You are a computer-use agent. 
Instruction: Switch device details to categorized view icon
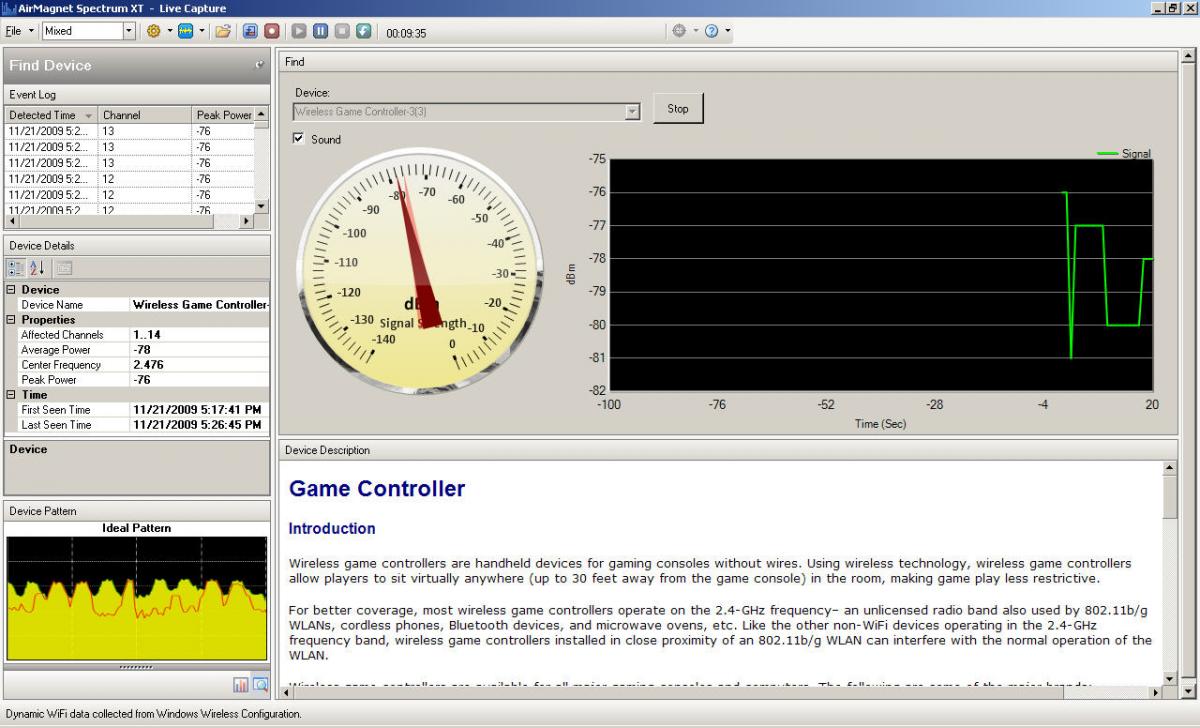point(16,268)
